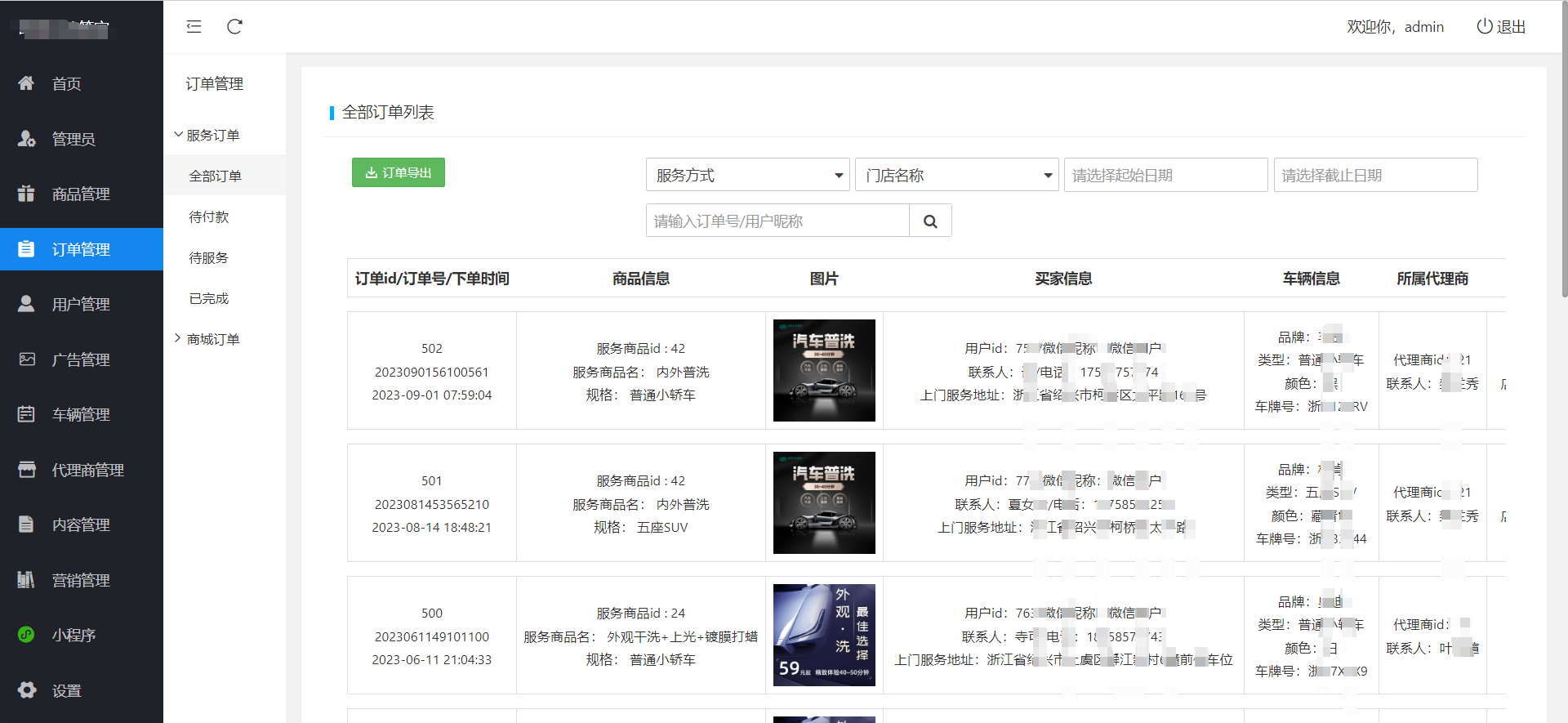Click the green mini-program icon beside 小程序
This screenshot has height=723, width=1568.
click(26, 635)
